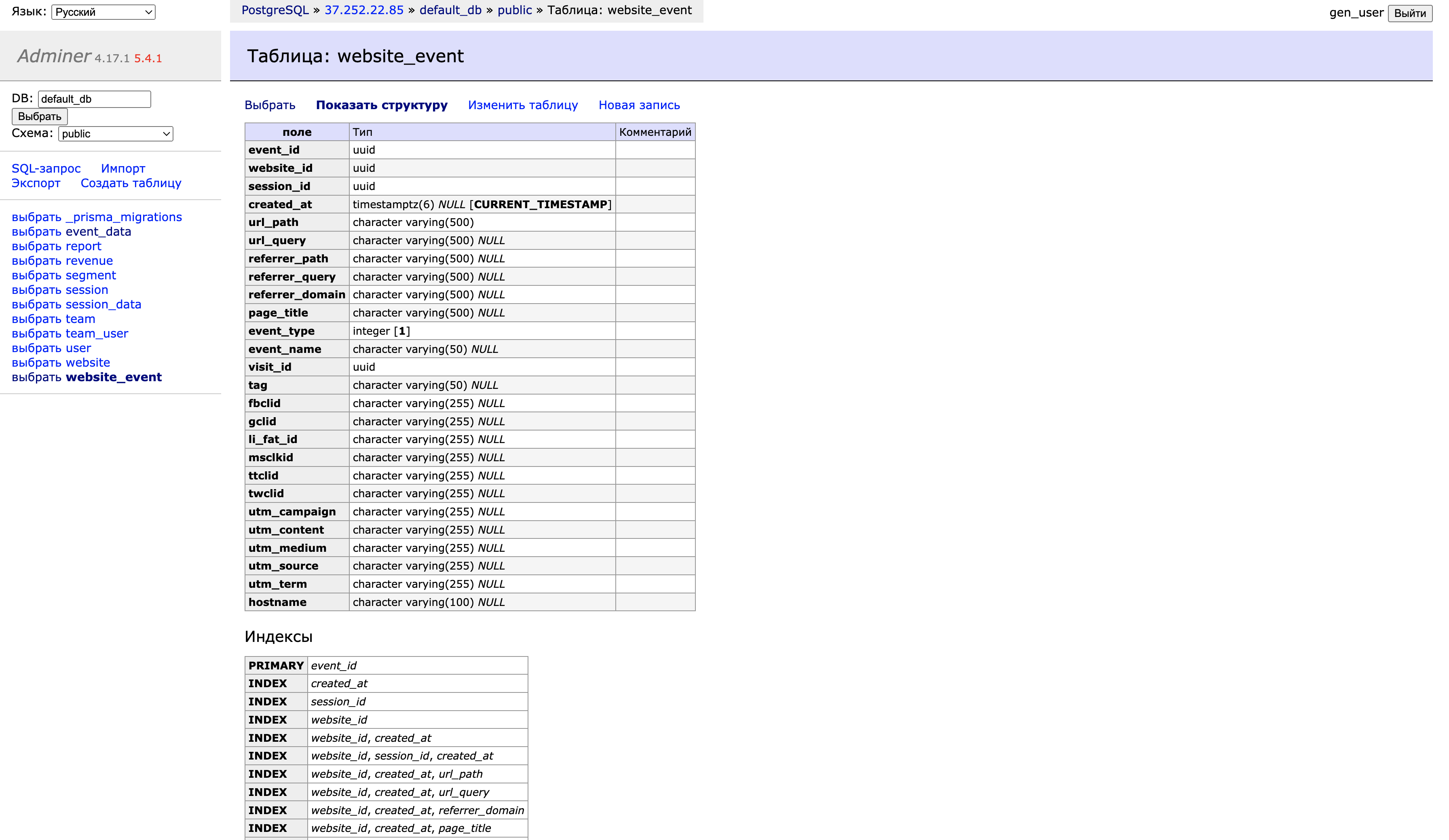Open the _prisma_migrations table link
The height and width of the screenshot is (840, 1449).
[124, 217]
